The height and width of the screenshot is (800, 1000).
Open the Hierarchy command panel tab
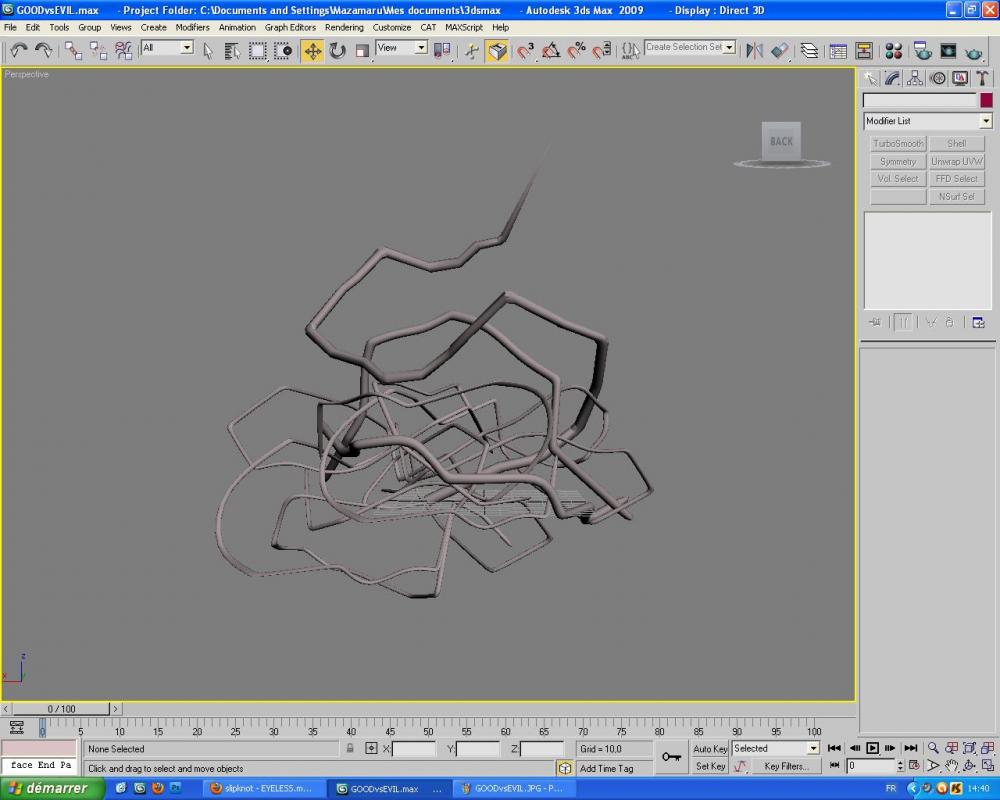915,78
